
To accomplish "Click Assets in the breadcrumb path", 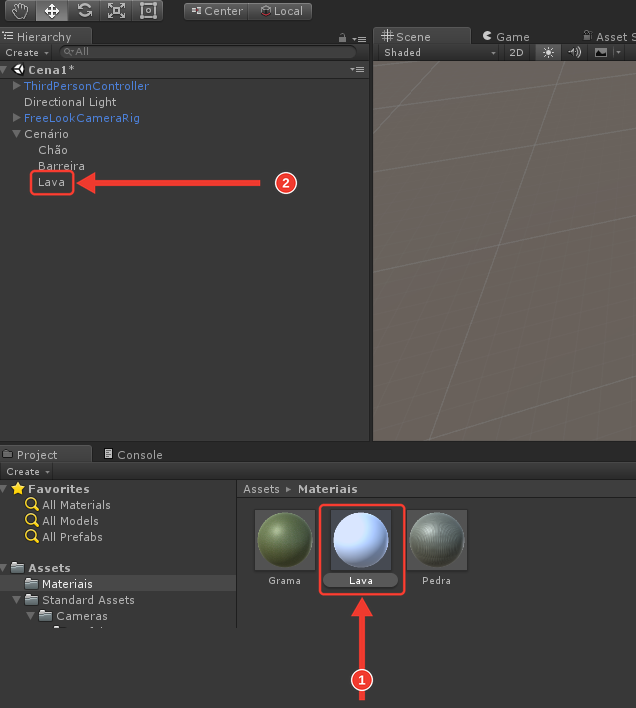I will [261, 489].
